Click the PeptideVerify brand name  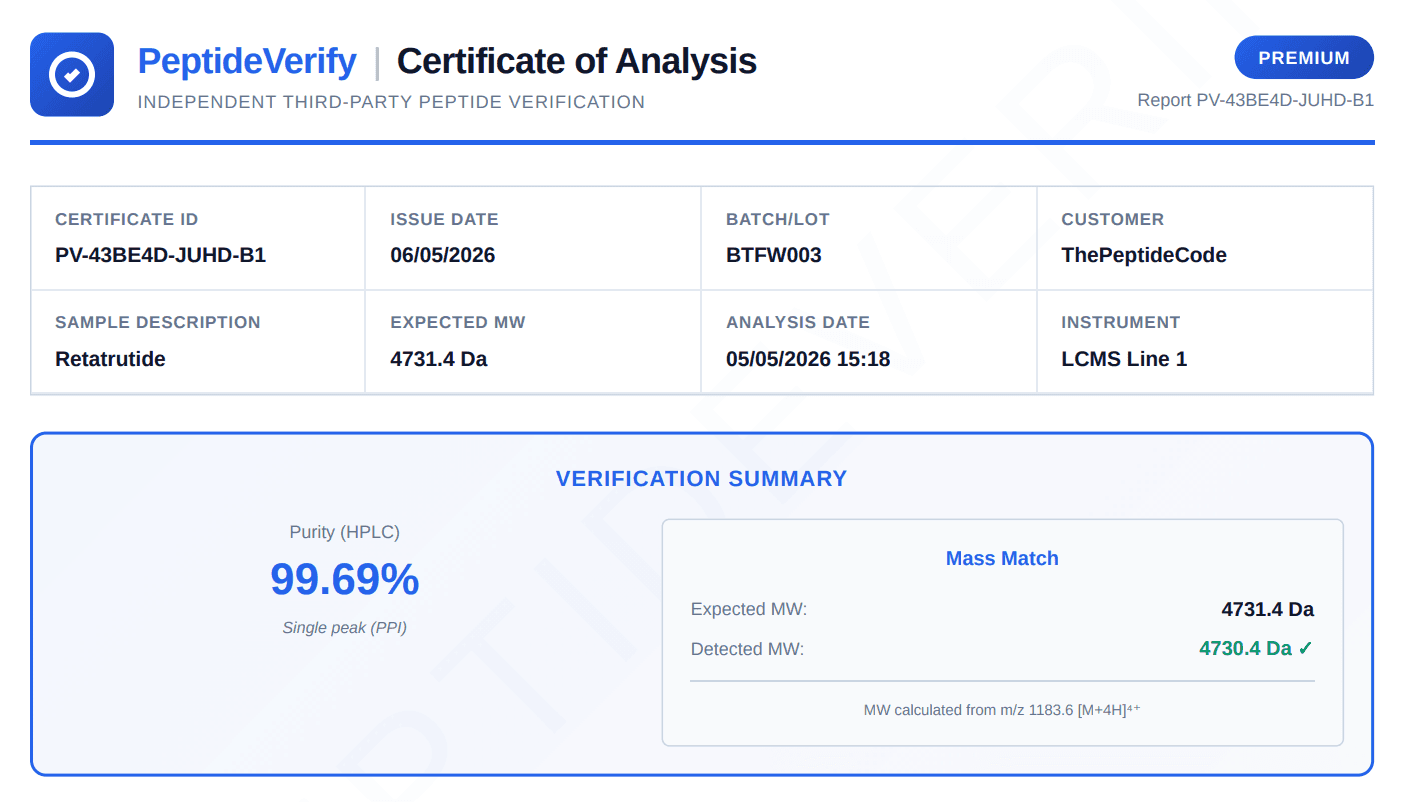(x=247, y=61)
